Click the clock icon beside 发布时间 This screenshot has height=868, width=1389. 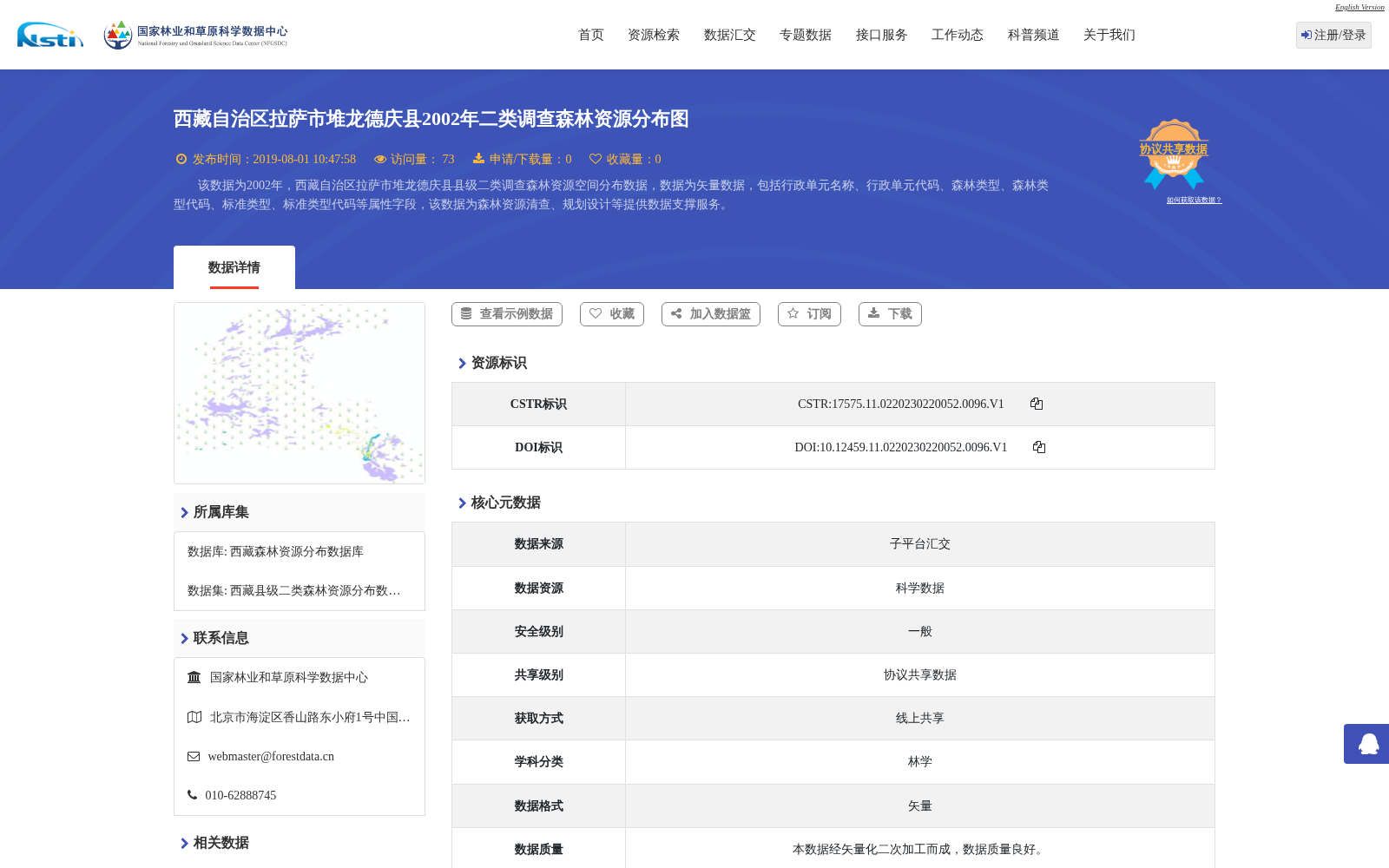coord(181,159)
